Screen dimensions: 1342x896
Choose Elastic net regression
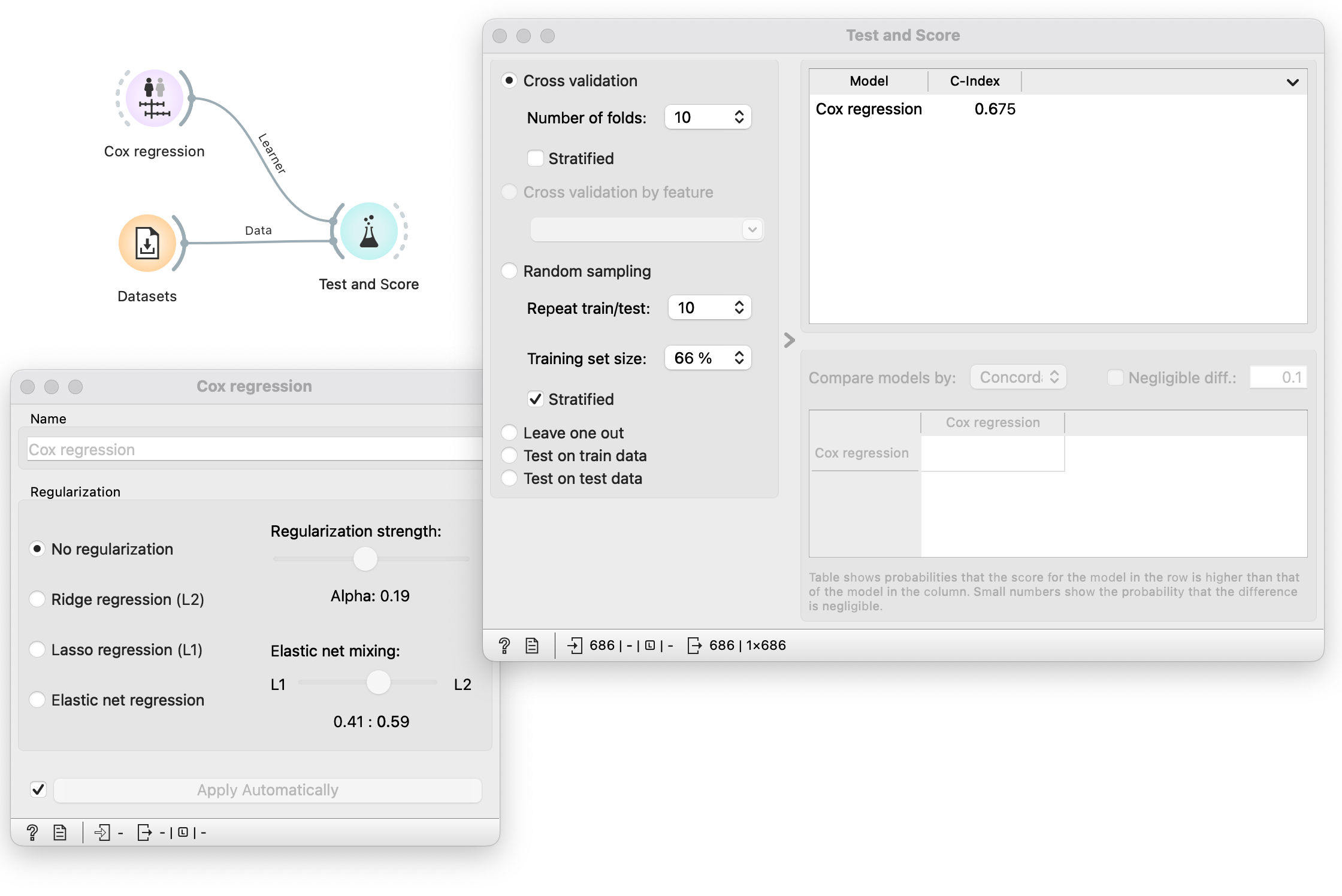click(x=37, y=700)
